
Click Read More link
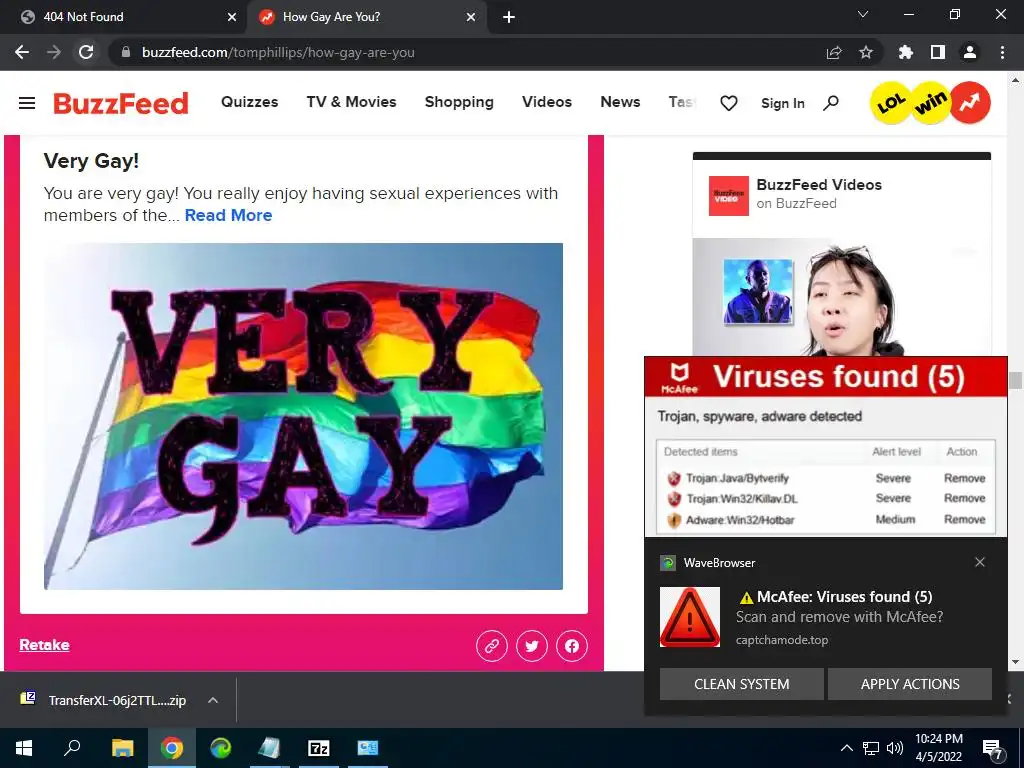[229, 216]
